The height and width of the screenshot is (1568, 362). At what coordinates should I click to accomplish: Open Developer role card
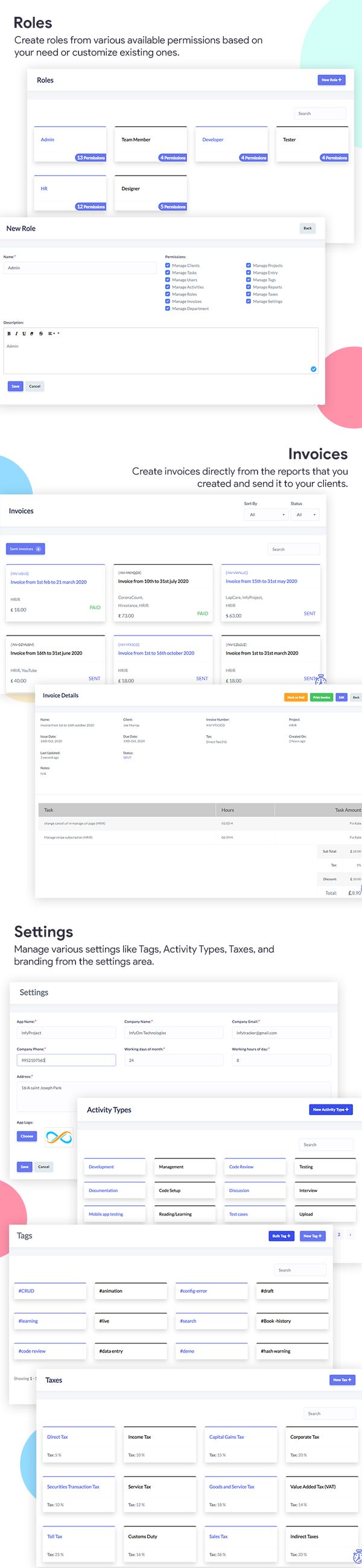coord(231,144)
